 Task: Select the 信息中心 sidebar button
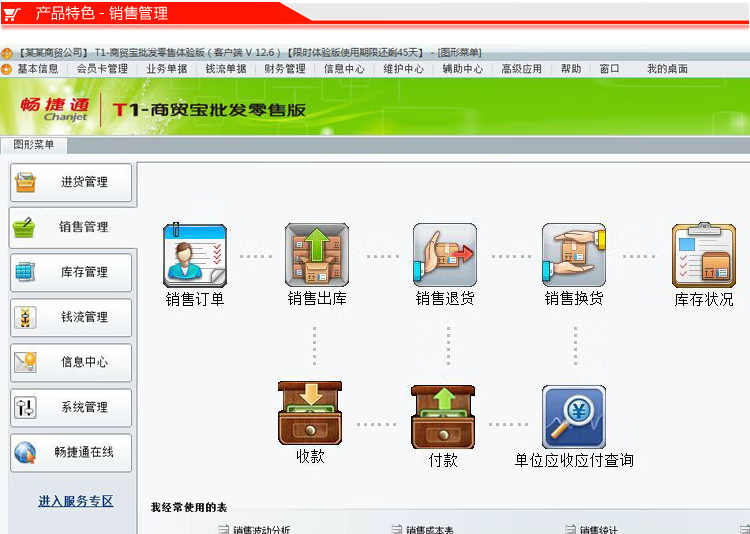(x=71, y=362)
